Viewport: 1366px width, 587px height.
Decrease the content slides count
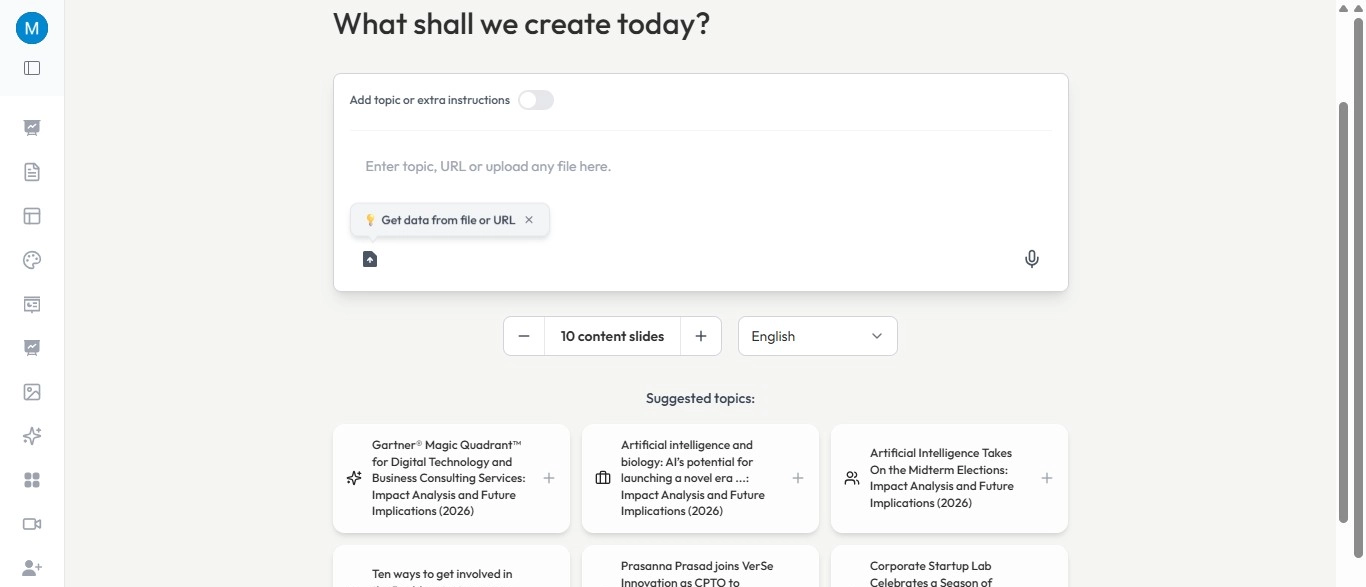pyautogui.click(x=524, y=336)
